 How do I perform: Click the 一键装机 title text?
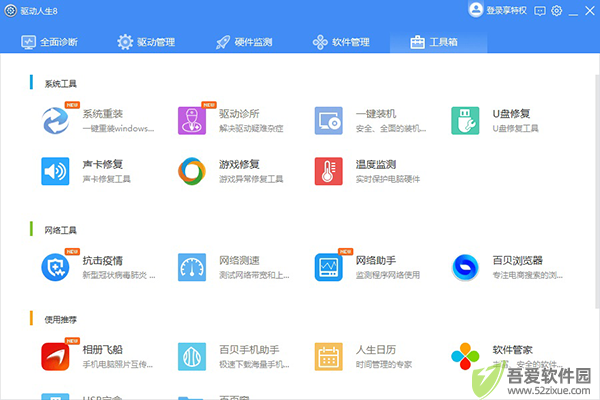376,114
